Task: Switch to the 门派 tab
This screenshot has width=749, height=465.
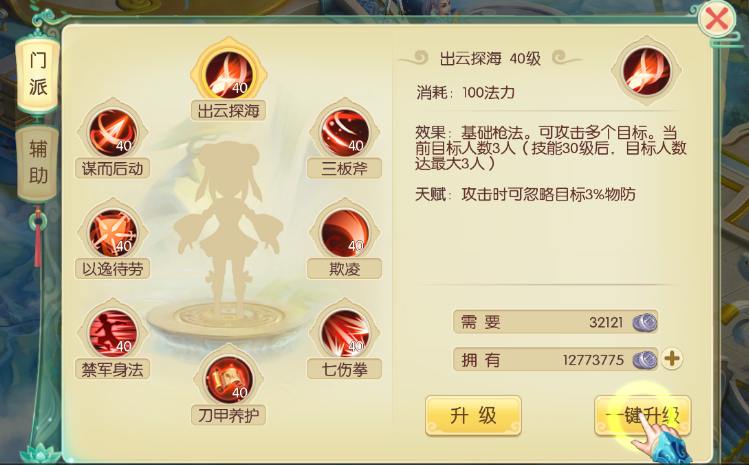Action: coord(38,74)
